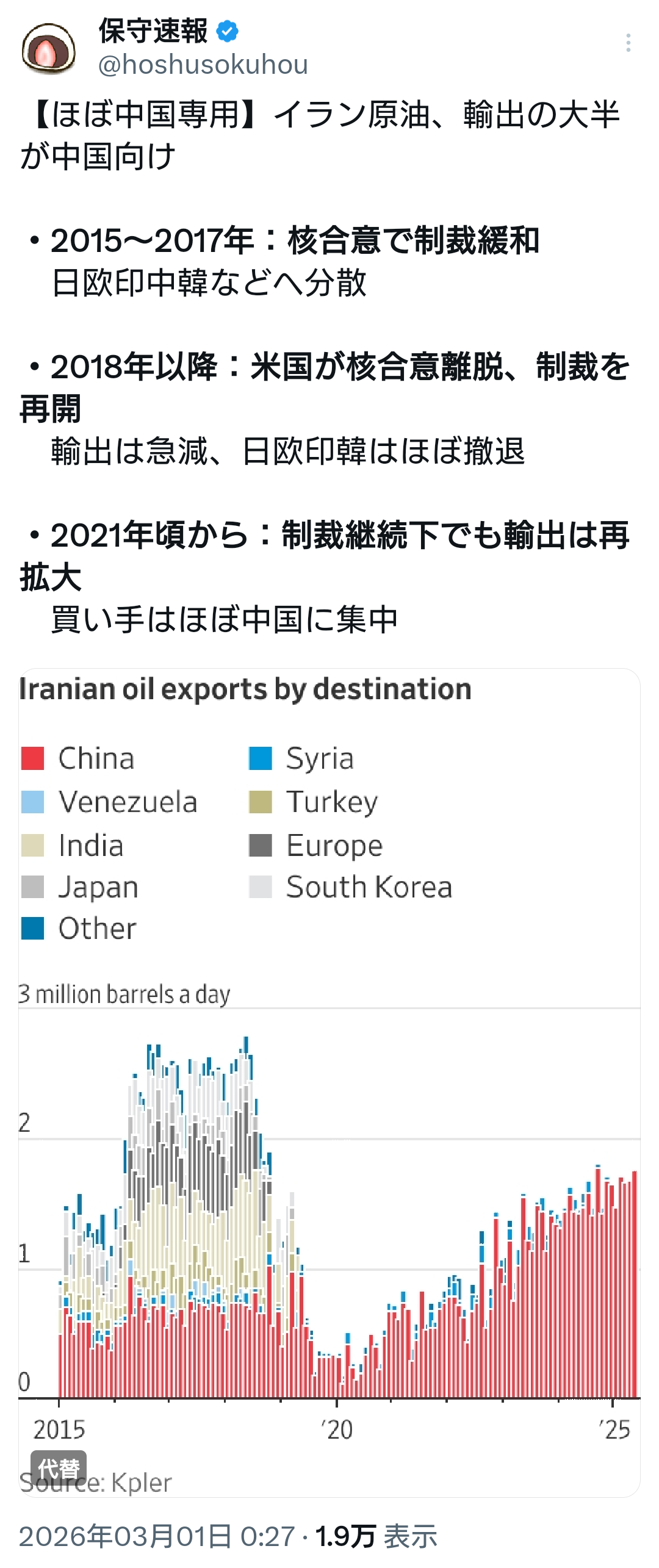This screenshot has width=659, height=1568.
Task: Open the Iranian oil exports chart image
Action: tap(329, 1159)
